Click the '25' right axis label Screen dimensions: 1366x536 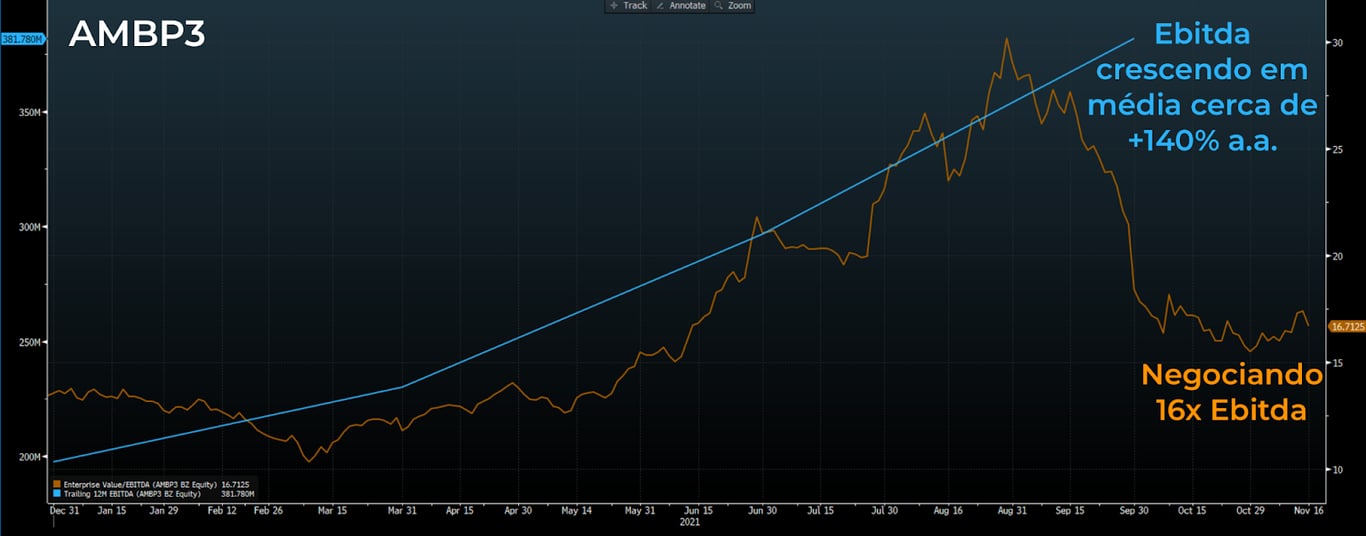point(1336,150)
